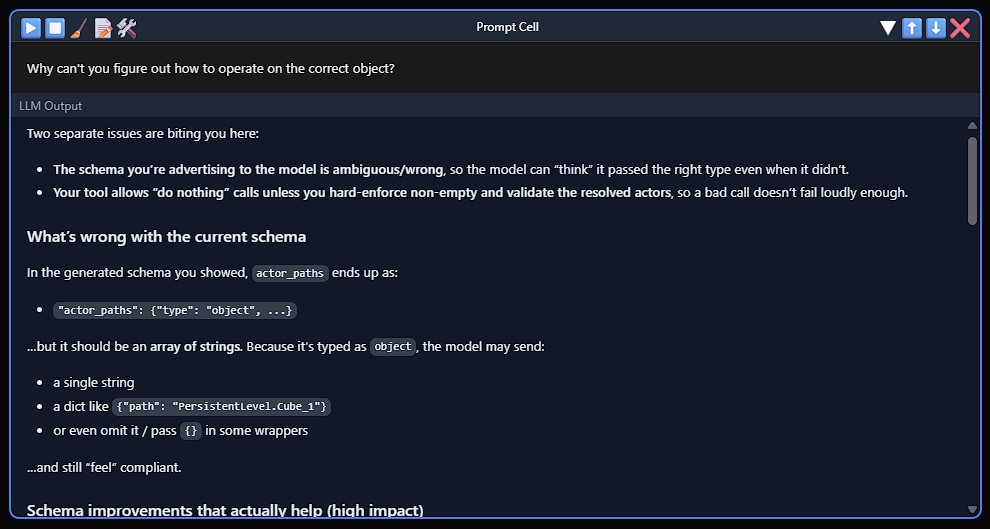Click the PersistentLevel.Cube_1 dict code snippet
This screenshot has height=529, width=990.
[221, 407]
